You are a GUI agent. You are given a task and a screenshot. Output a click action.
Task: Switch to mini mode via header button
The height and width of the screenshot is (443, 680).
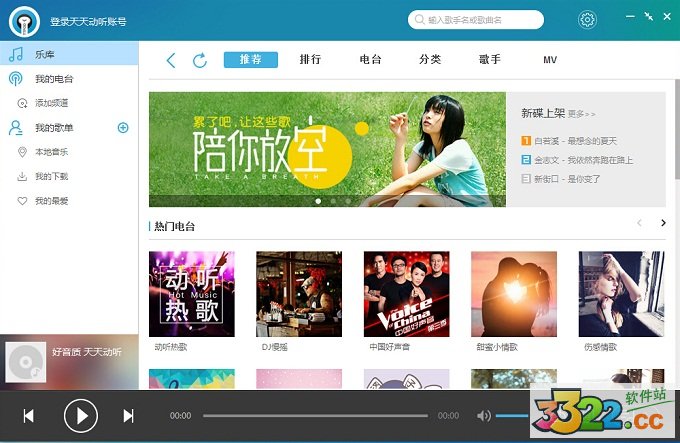coord(648,16)
